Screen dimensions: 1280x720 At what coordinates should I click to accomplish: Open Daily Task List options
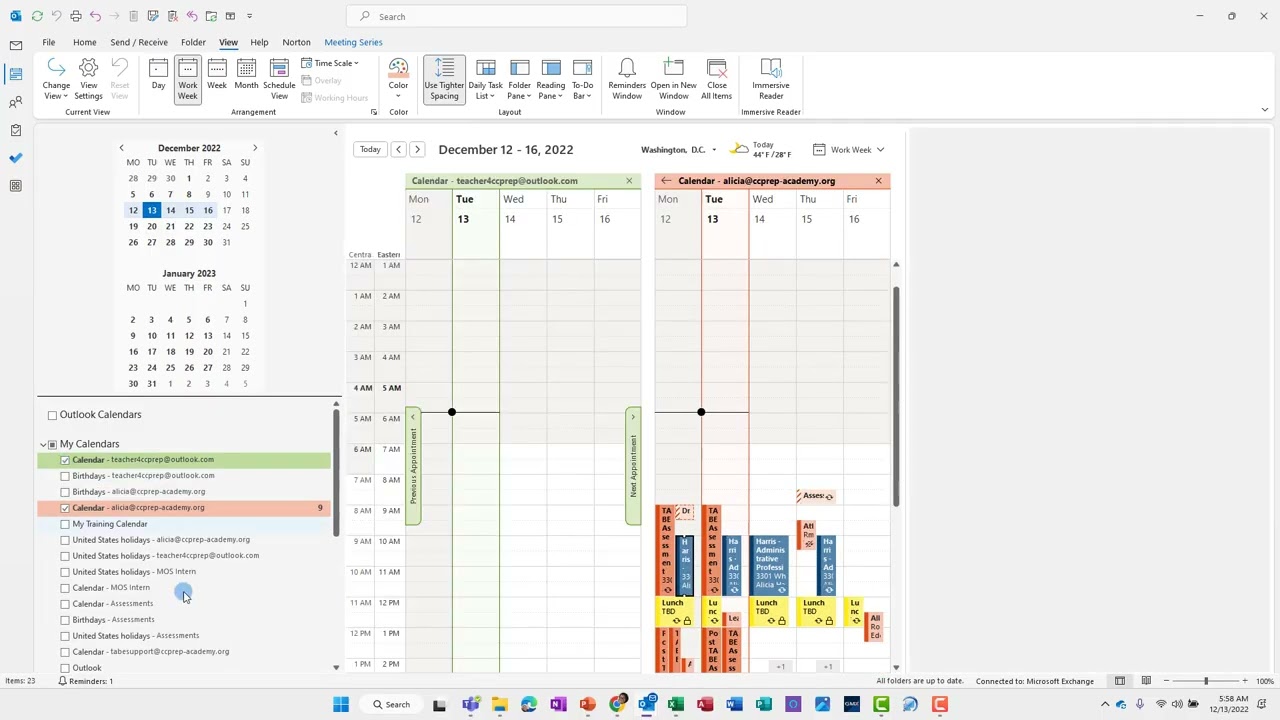click(486, 79)
